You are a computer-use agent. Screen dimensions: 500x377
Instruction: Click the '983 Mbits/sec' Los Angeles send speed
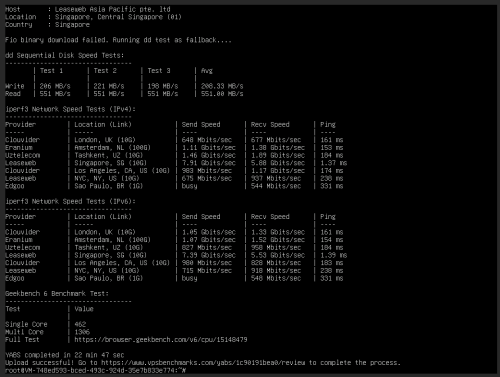point(207,171)
